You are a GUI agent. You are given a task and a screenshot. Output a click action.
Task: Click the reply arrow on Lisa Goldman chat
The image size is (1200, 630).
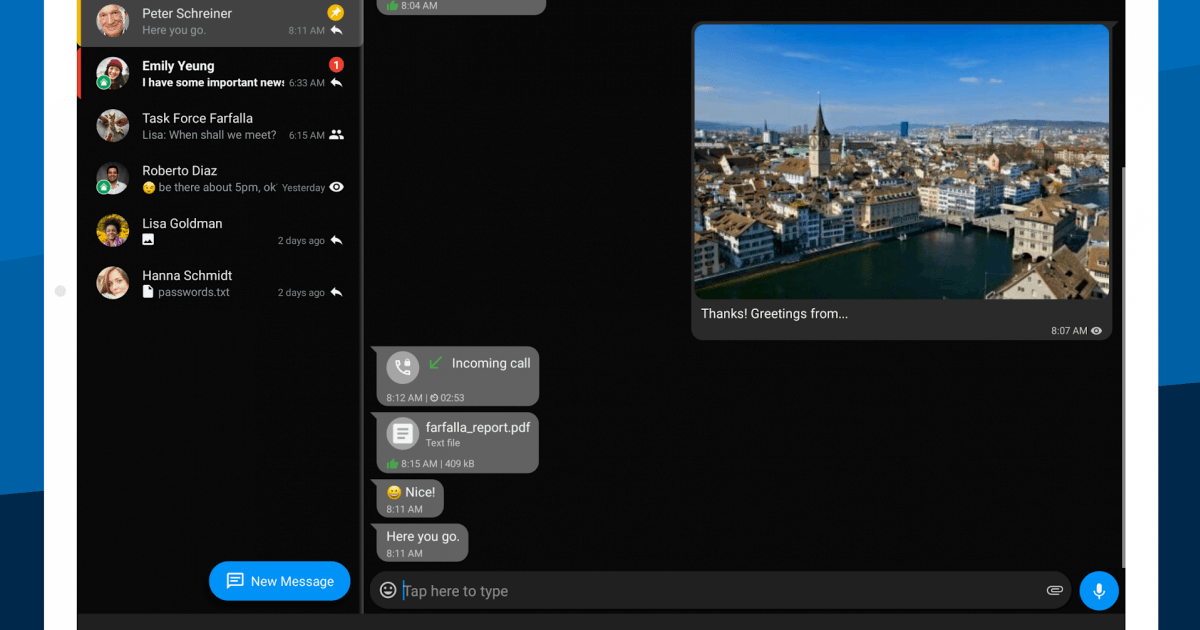336,240
